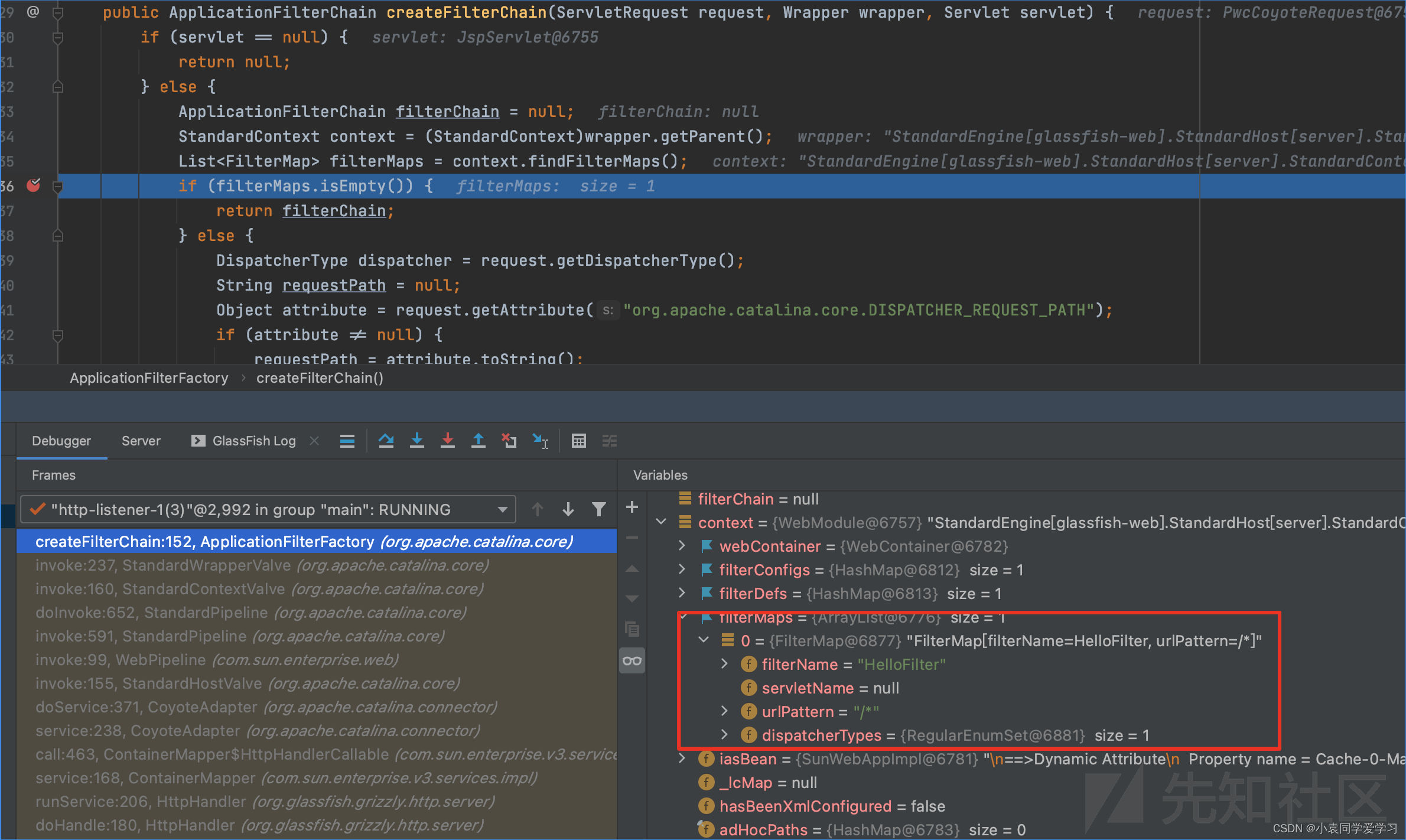Add a new watch with plus icon

632,507
